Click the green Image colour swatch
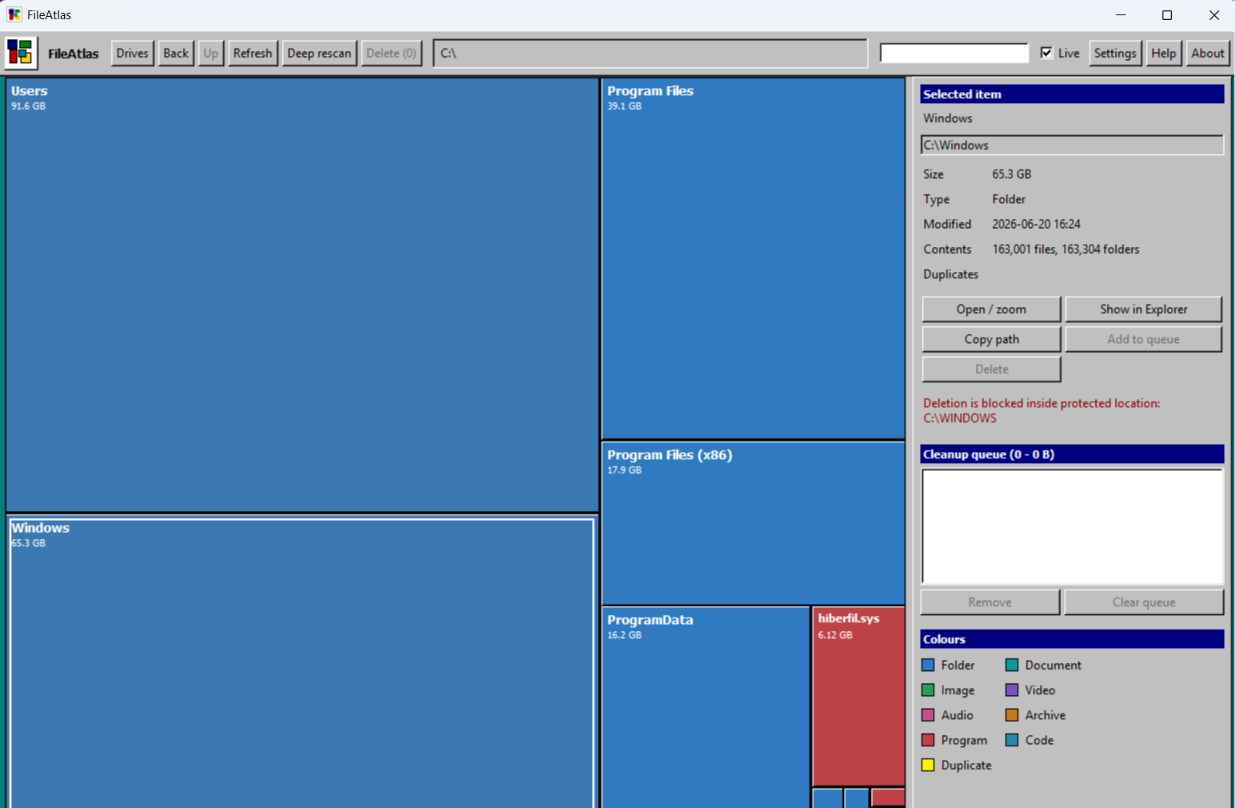The height and width of the screenshot is (808, 1235). pyautogui.click(x=928, y=690)
